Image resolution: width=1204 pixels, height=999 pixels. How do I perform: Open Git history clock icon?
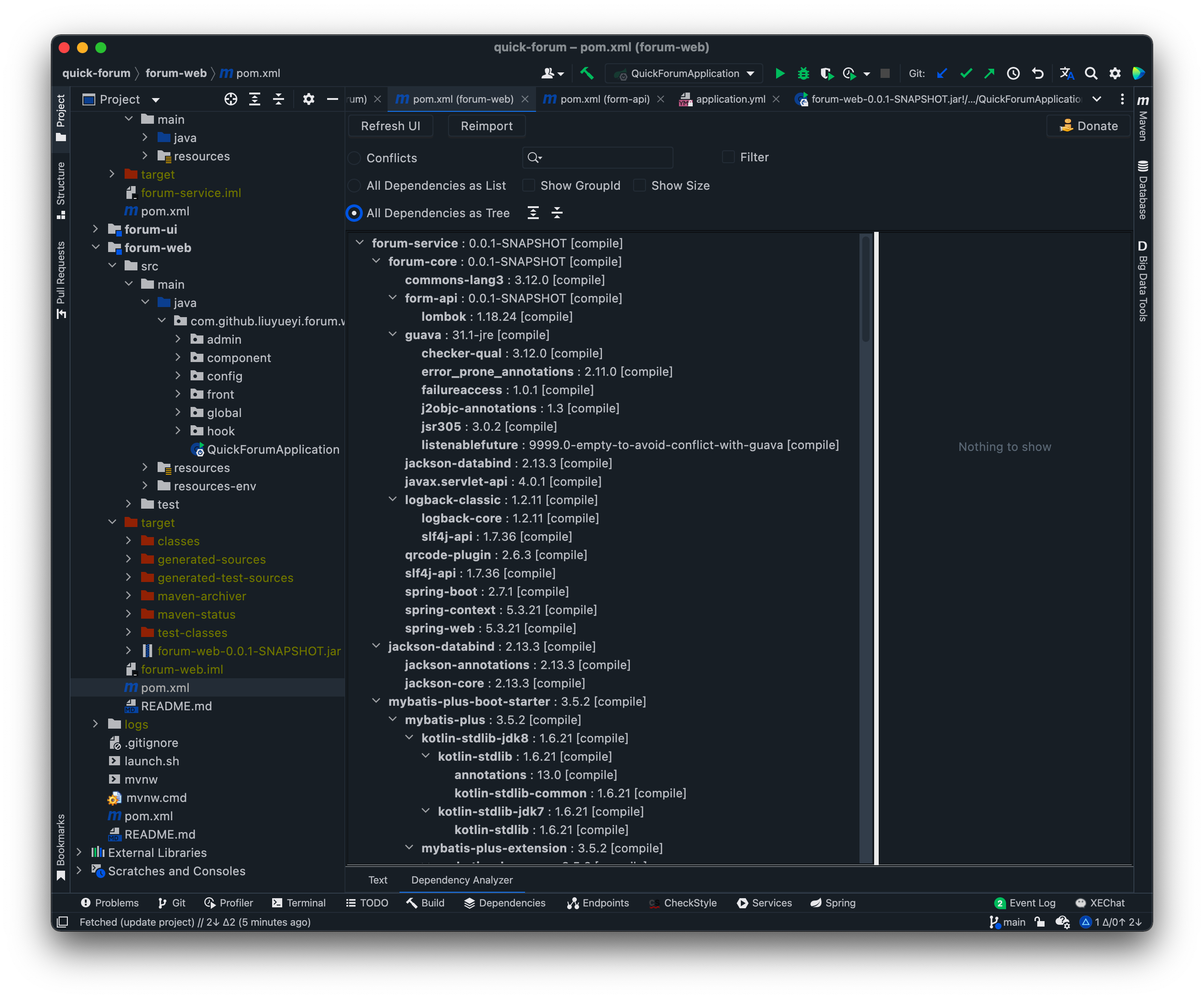click(1013, 73)
